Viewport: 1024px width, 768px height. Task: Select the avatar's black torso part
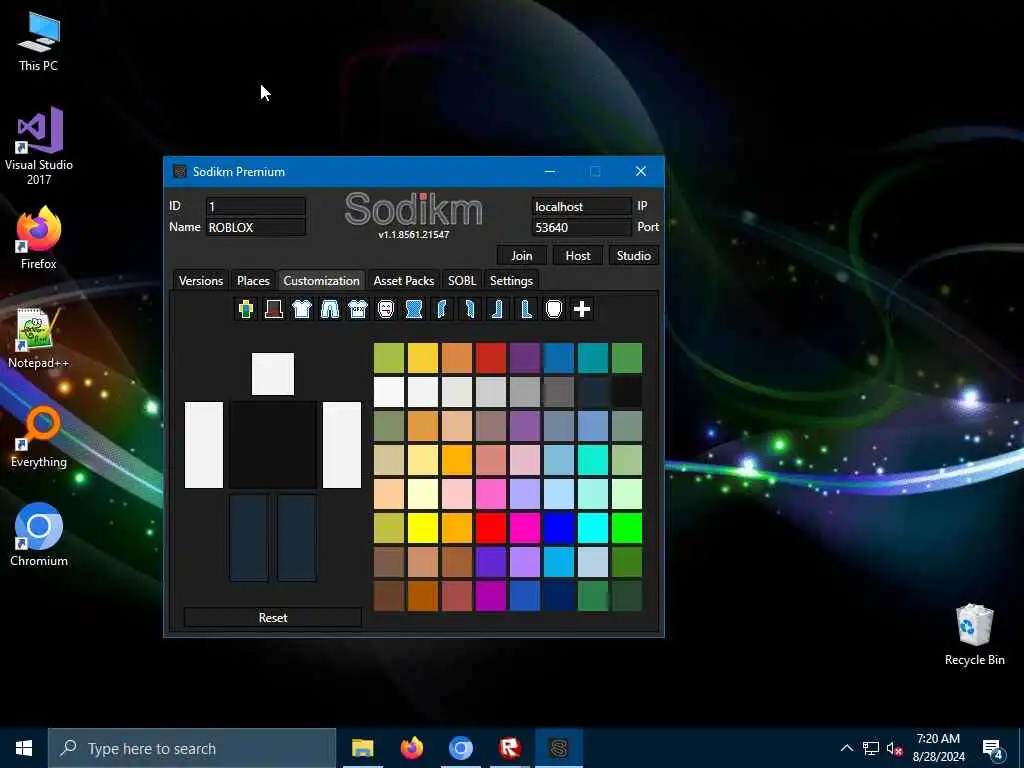[x=273, y=445]
